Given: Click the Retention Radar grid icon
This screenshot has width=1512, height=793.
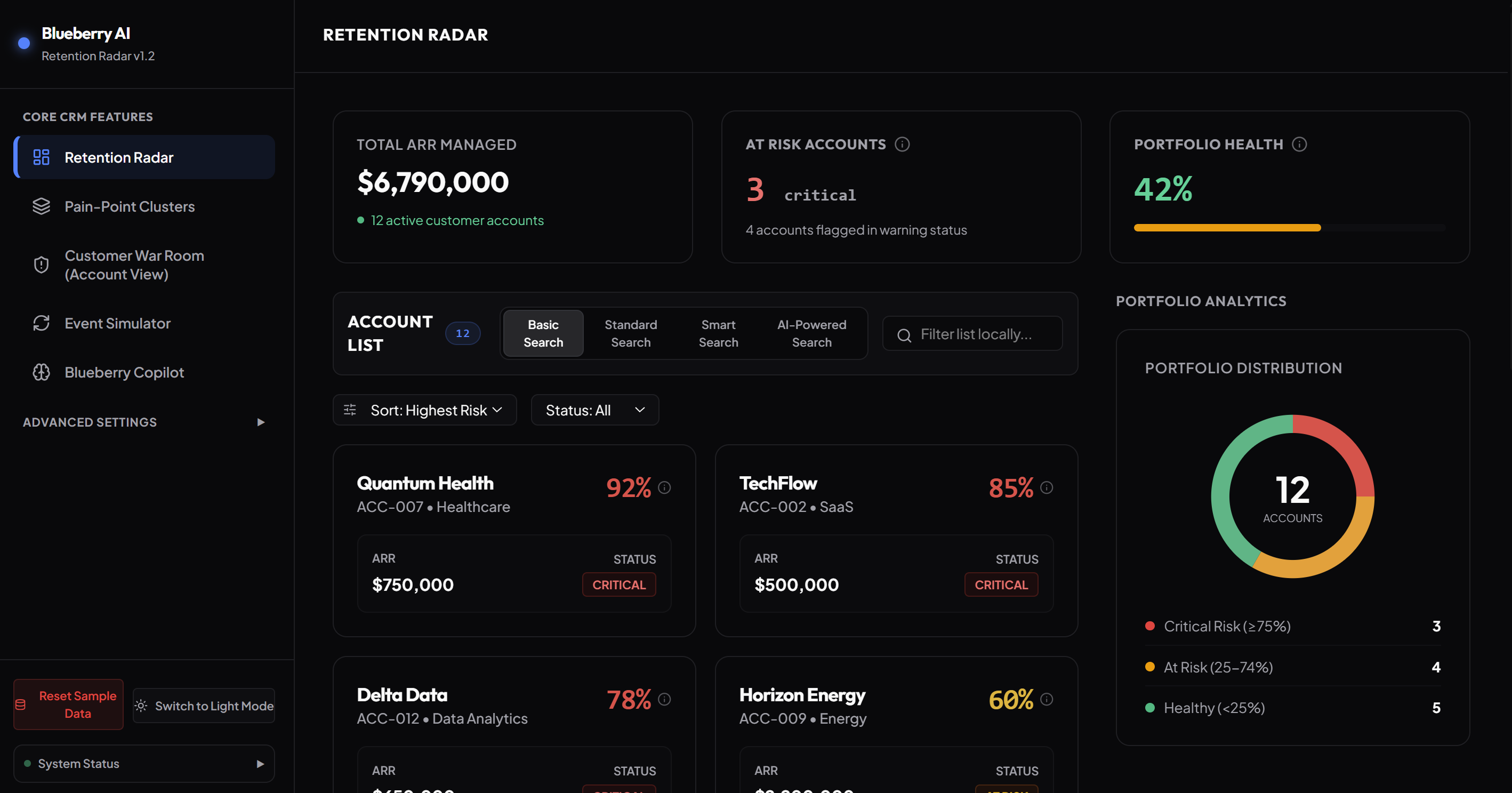Looking at the screenshot, I should 41,157.
